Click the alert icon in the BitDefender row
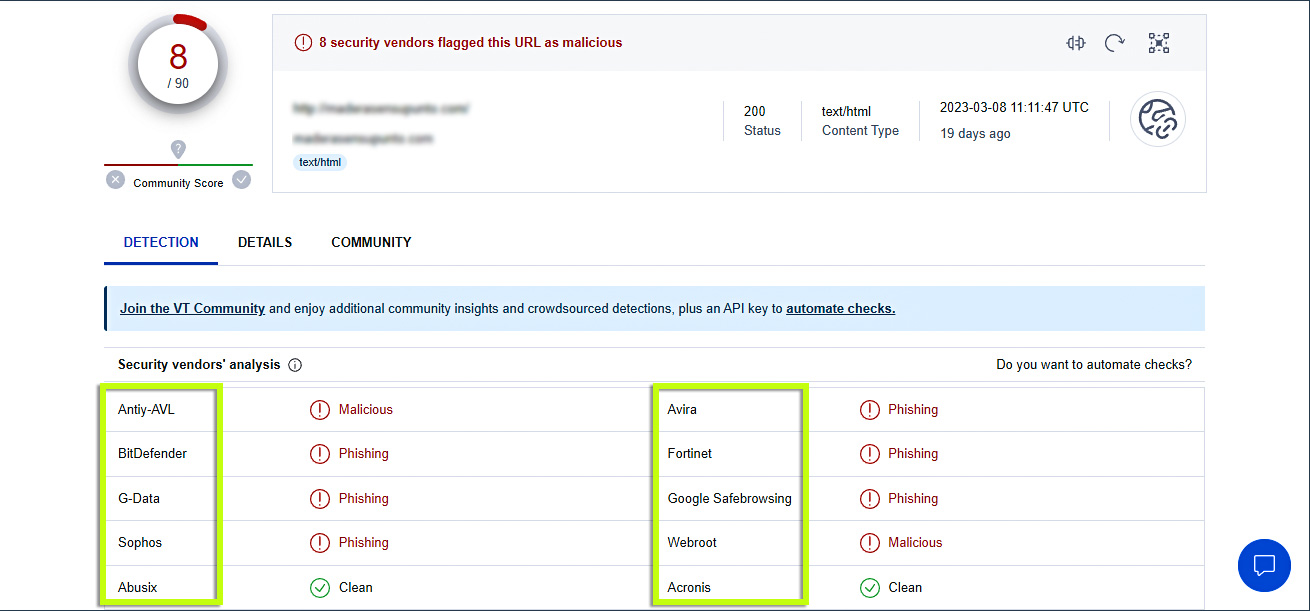The height and width of the screenshot is (611, 1310). tap(320, 453)
